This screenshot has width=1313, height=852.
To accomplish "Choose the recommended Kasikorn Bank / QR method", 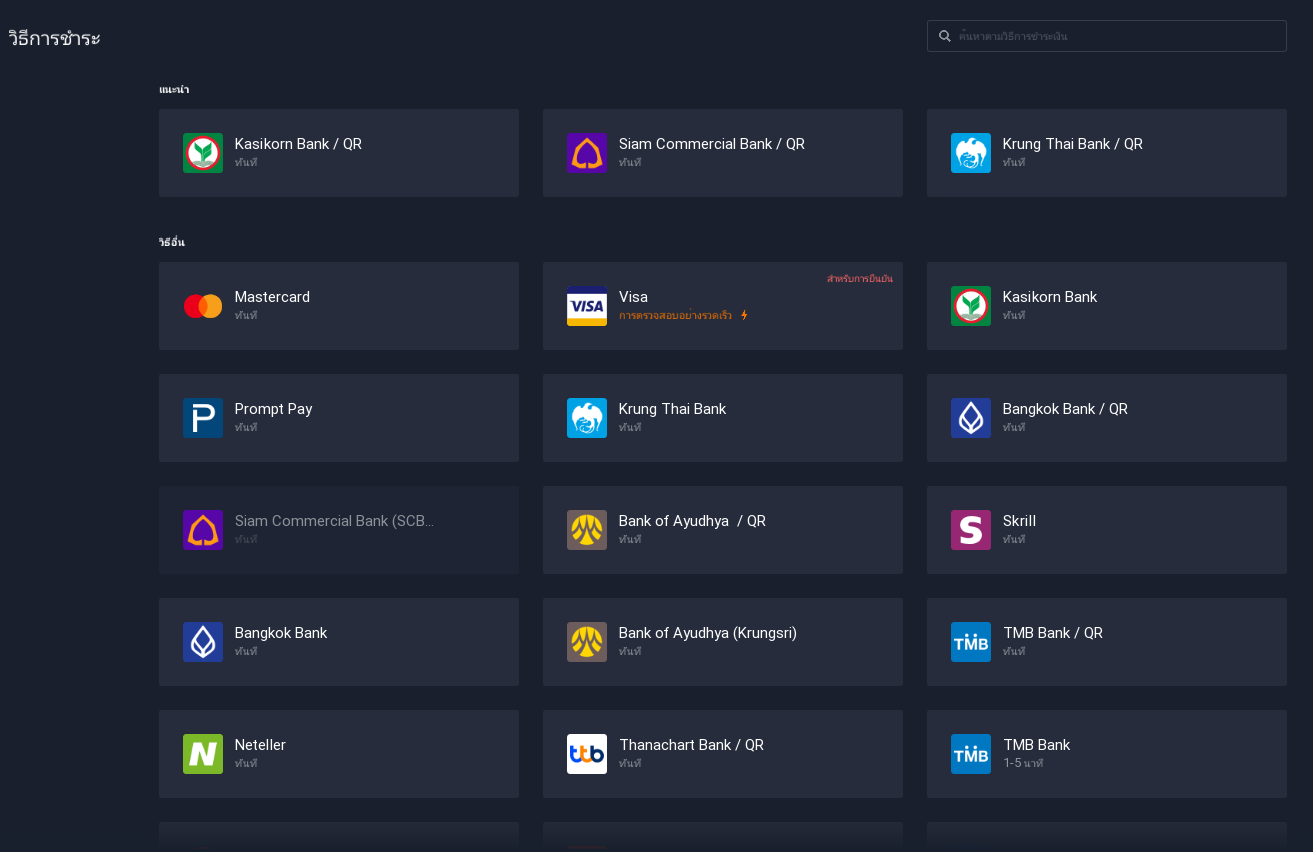I will tap(339, 153).
